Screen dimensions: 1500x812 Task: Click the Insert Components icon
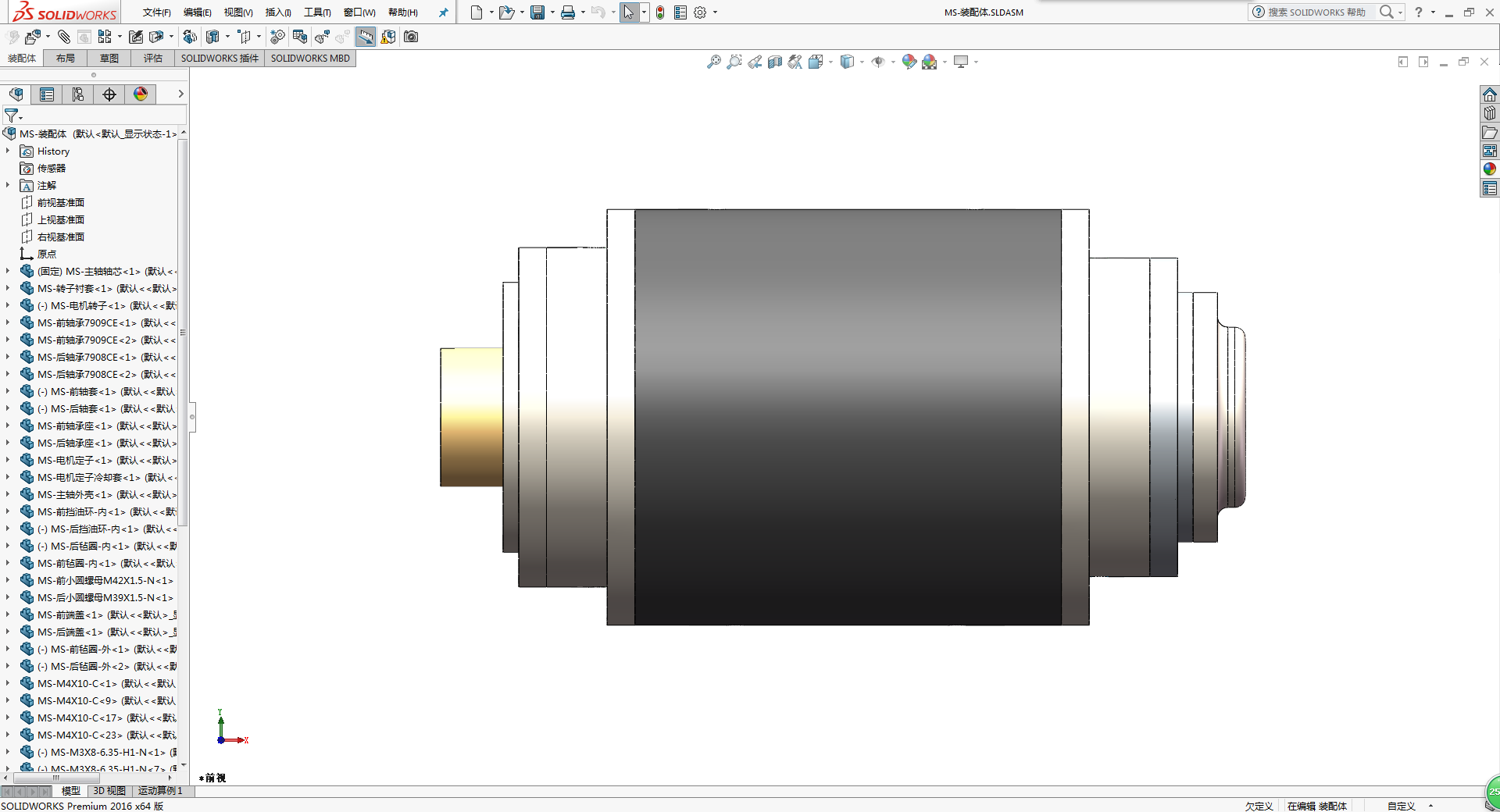33,37
